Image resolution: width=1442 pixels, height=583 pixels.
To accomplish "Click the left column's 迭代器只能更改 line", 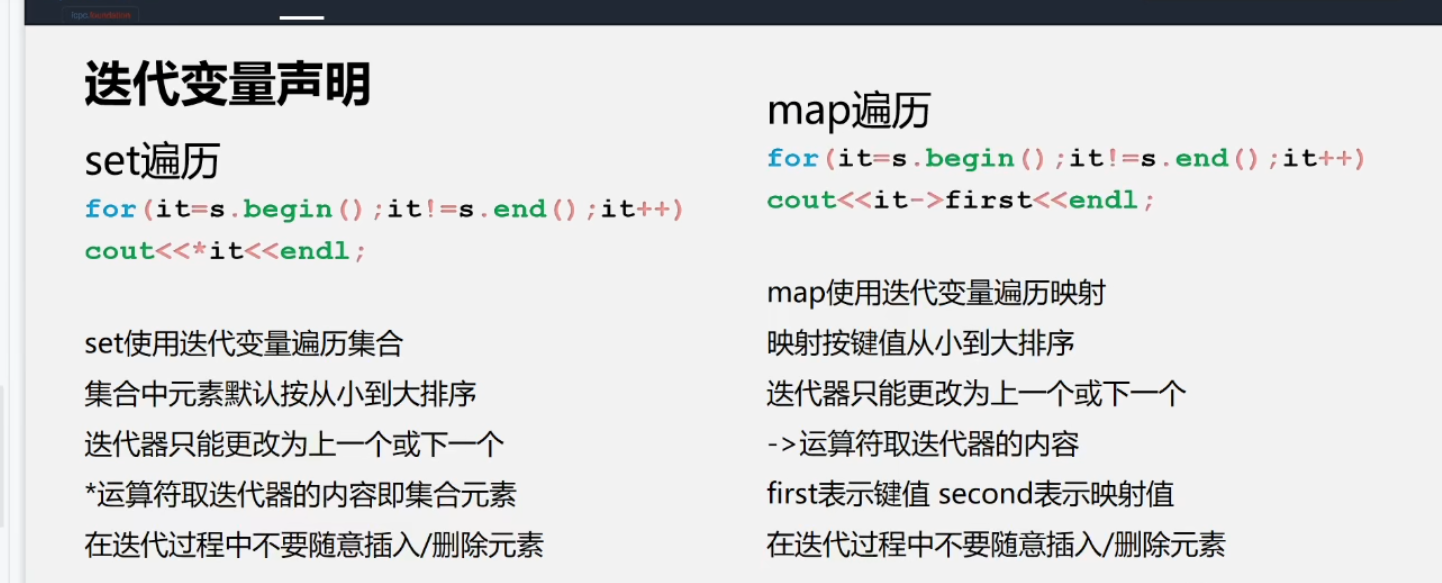I will point(294,444).
